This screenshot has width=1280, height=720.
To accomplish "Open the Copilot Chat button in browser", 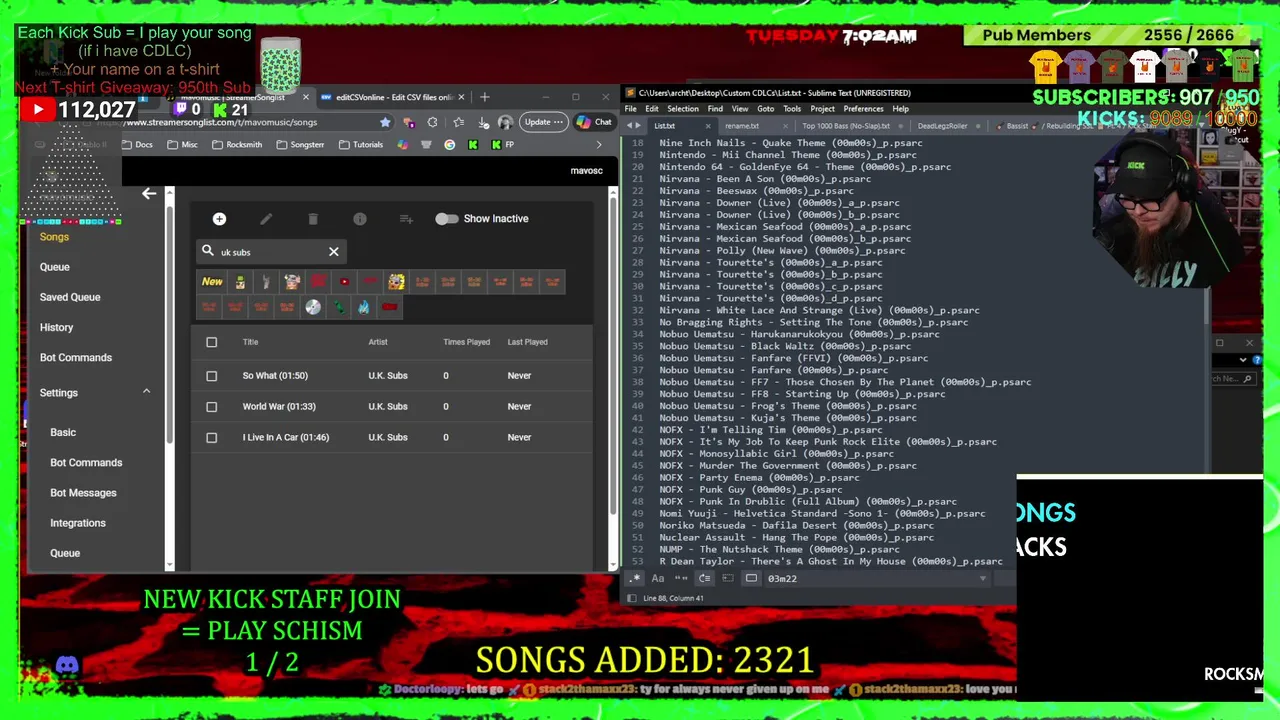I will click(x=594, y=122).
